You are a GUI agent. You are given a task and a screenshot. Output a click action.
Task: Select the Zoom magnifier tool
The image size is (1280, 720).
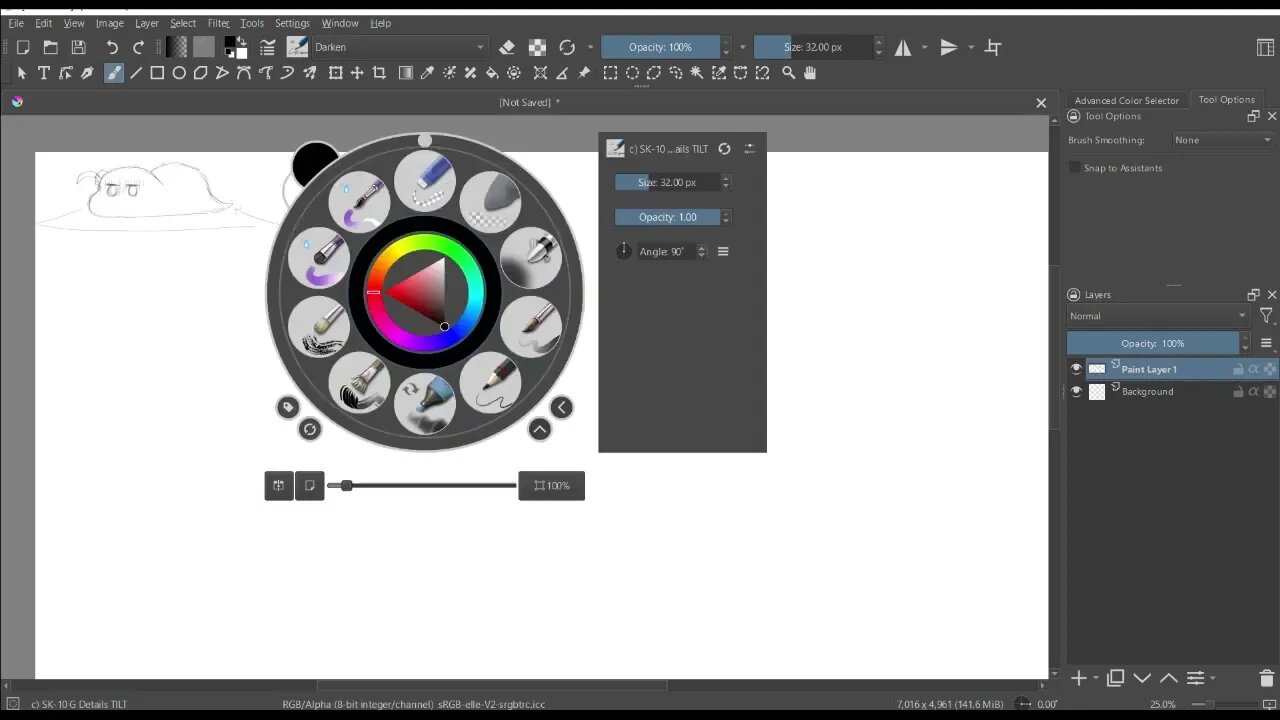click(788, 73)
